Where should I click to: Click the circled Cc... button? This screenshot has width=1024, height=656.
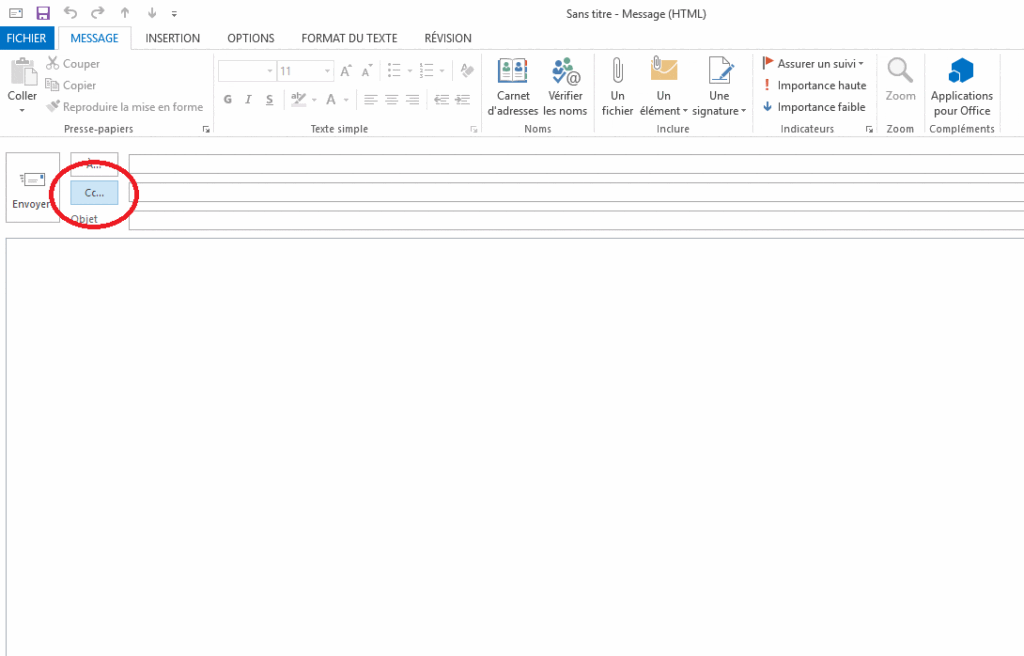point(93,192)
